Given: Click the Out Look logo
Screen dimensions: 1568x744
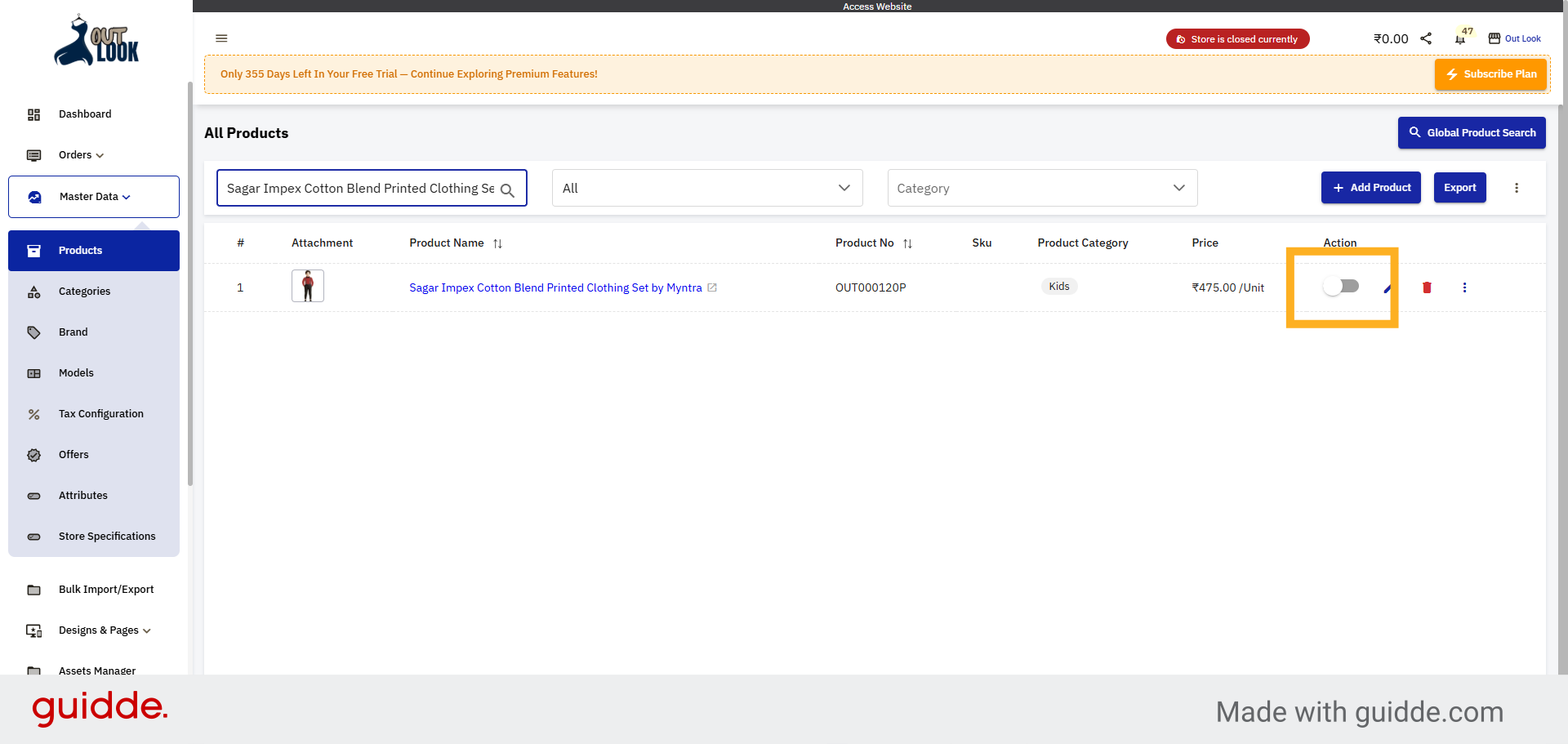Looking at the screenshot, I should tap(97, 40).
